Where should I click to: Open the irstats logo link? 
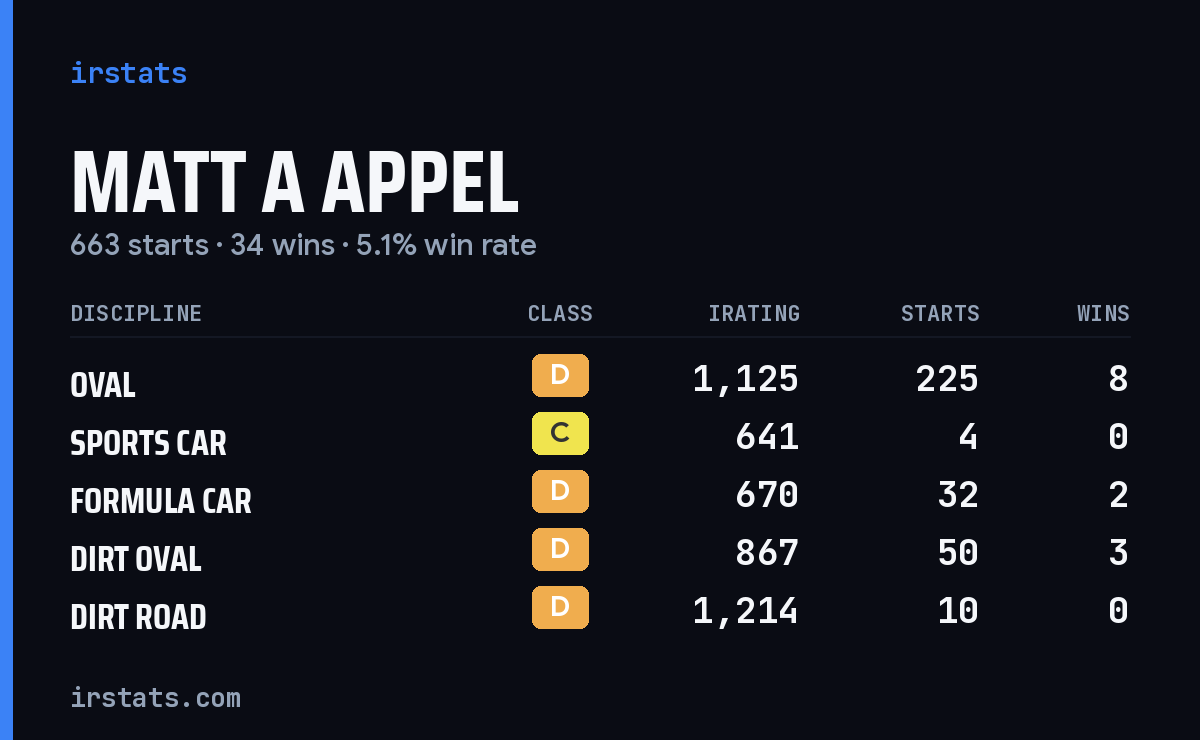[128, 73]
